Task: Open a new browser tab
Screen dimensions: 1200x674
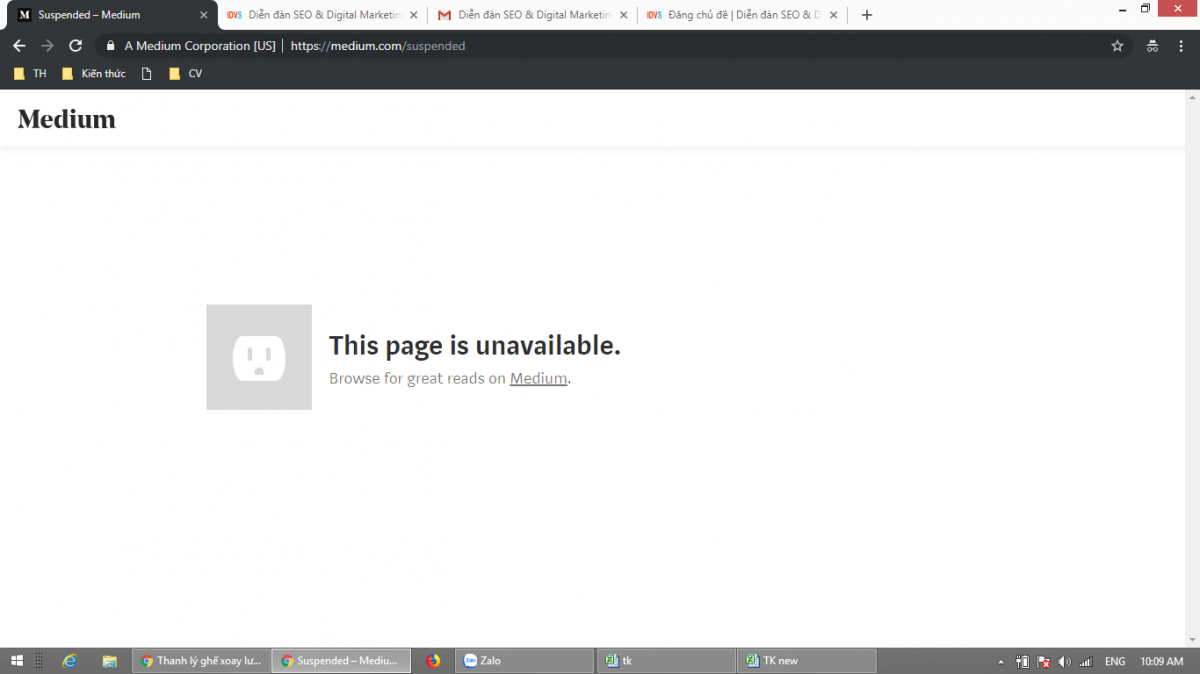Action: (x=867, y=15)
